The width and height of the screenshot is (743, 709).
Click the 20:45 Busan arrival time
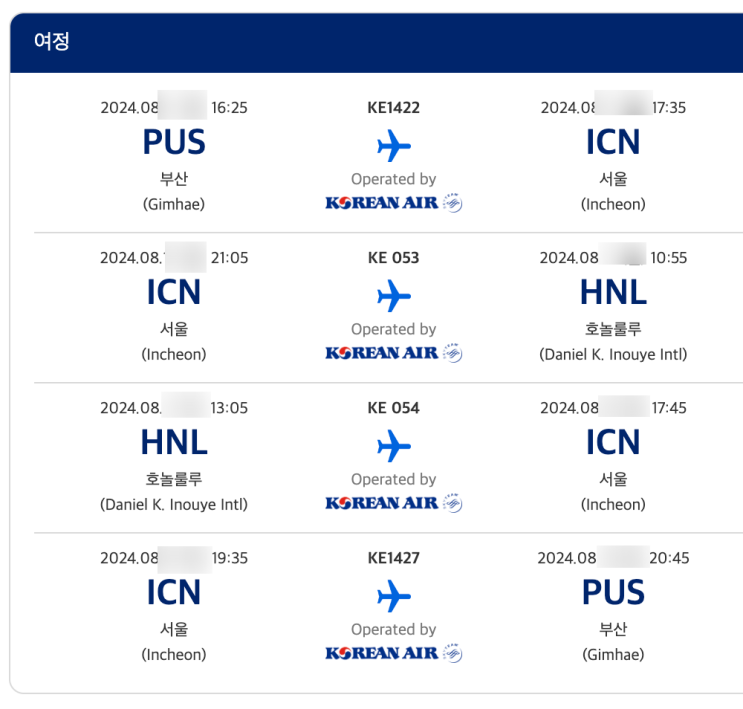pos(669,558)
